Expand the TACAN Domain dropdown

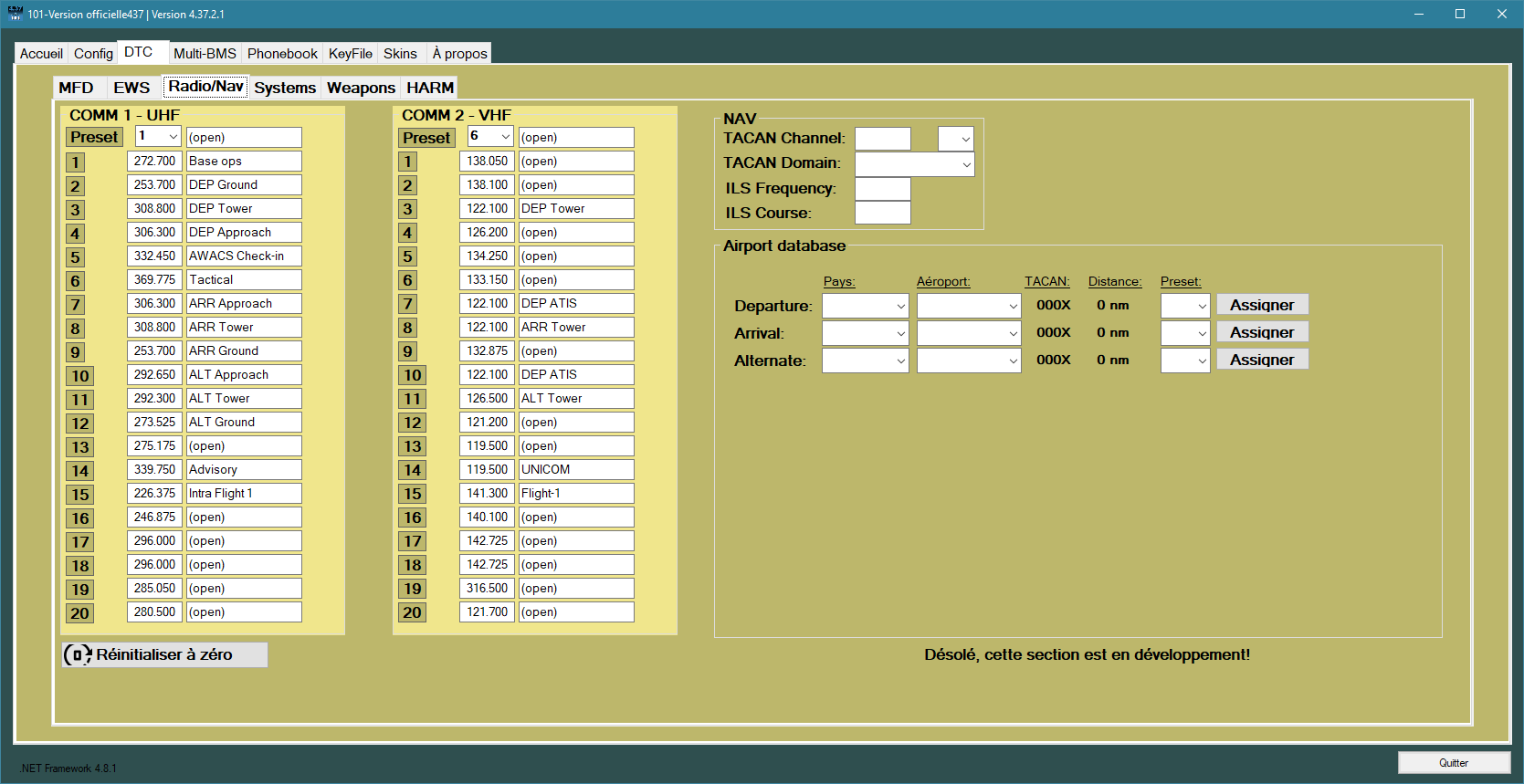pyautogui.click(x=914, y=164)
